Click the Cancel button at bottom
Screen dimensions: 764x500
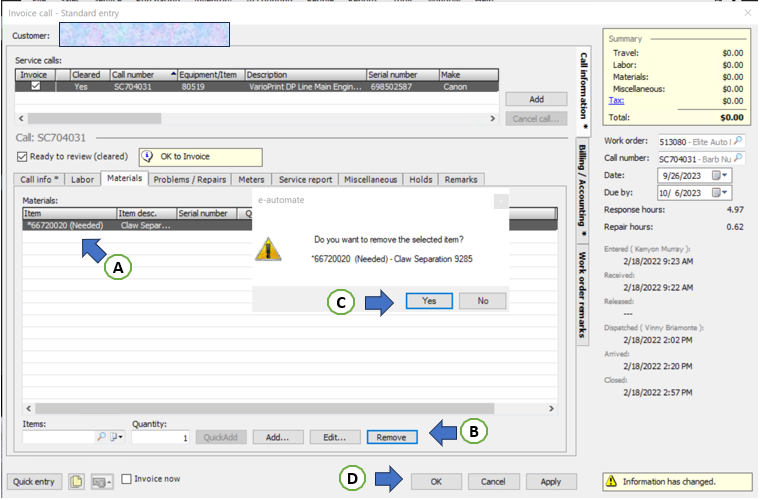point(493,481)
